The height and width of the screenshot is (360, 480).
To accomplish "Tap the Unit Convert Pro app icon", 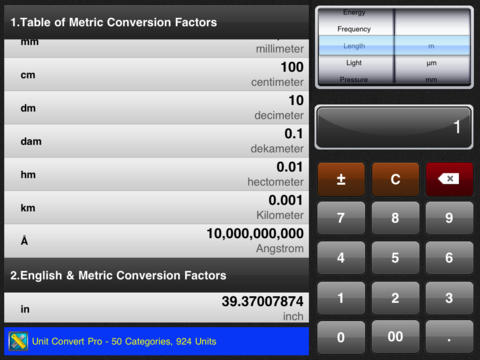I will click(18, 341).
